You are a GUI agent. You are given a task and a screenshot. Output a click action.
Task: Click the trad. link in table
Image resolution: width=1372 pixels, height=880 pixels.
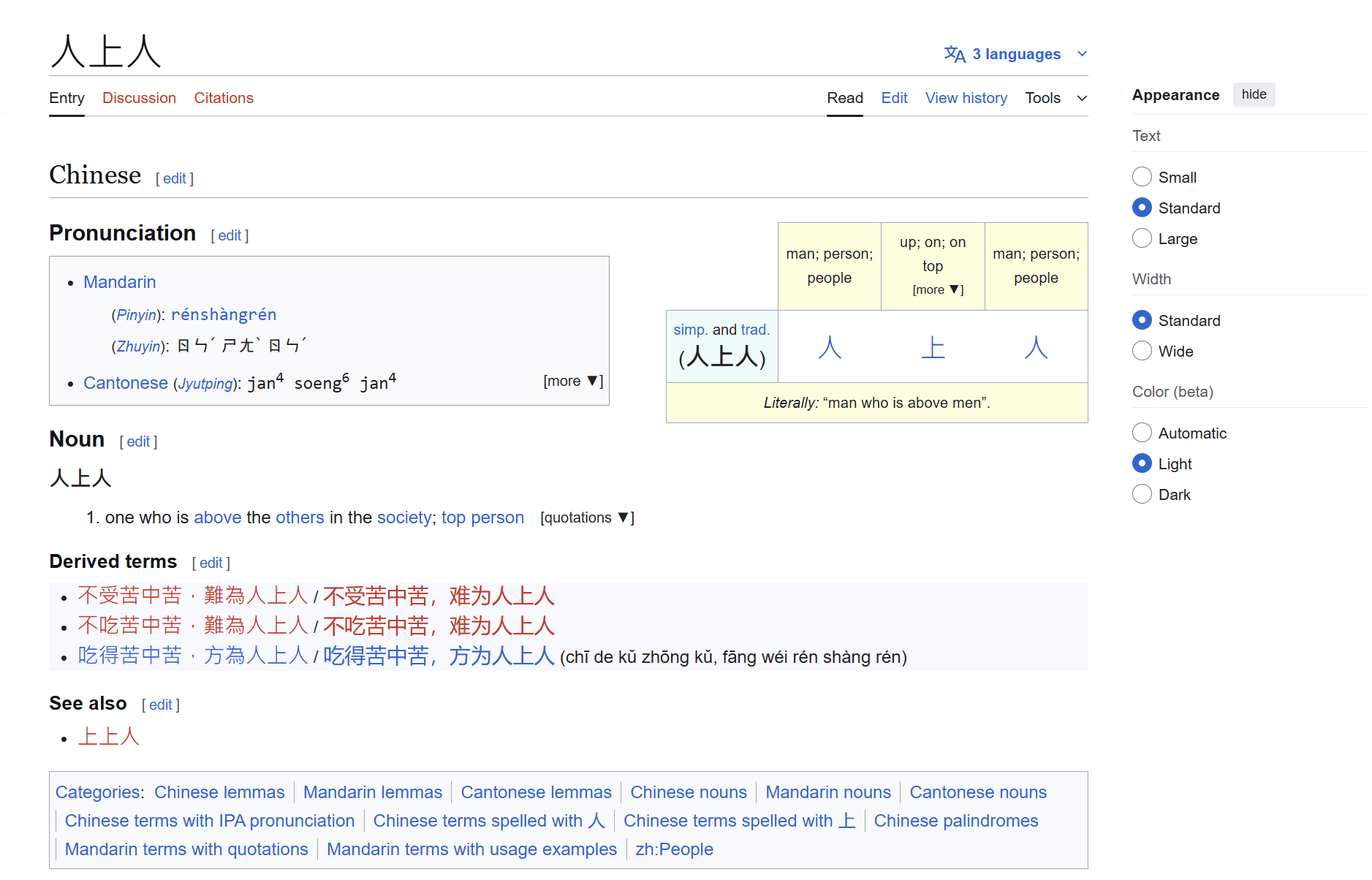click(755, 330)
